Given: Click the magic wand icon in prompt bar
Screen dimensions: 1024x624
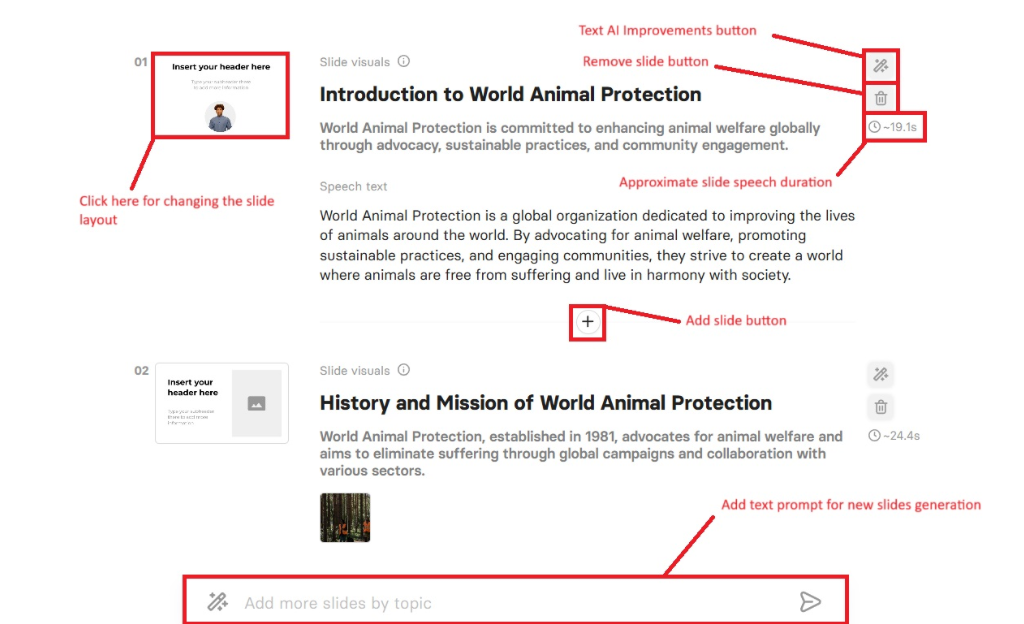Looking at the screenshot, I should [x=217, y=601].
